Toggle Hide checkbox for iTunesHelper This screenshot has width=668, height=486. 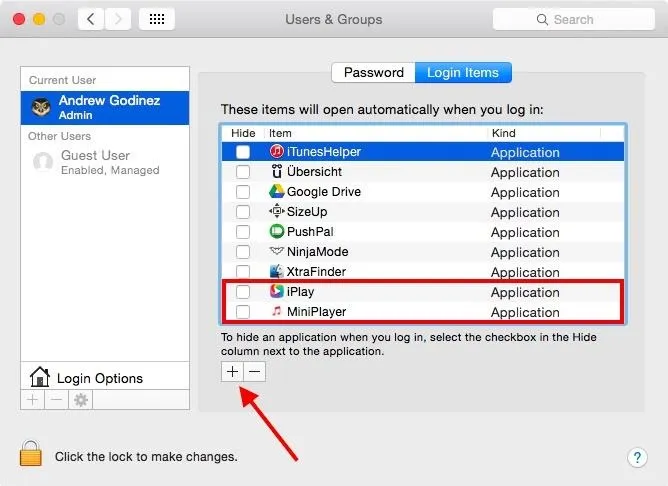(243, 152)
